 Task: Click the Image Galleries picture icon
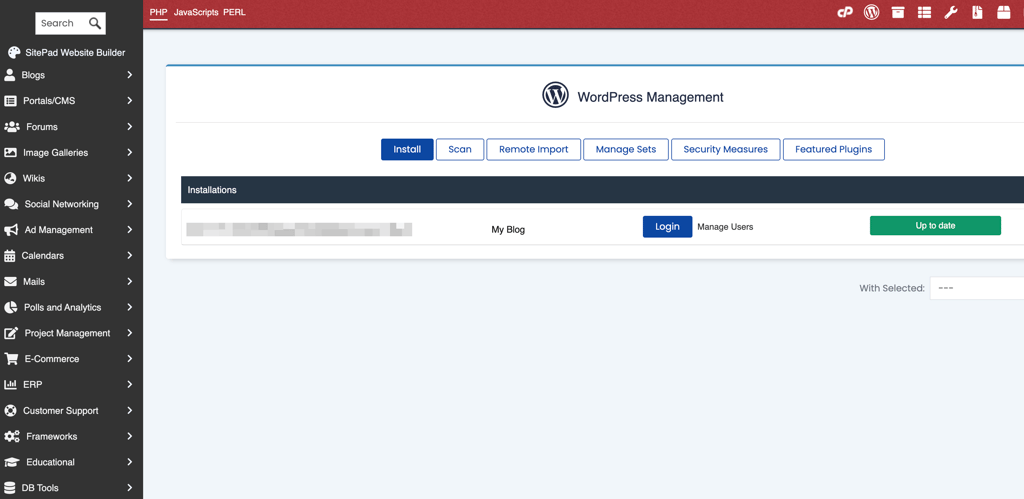coord(10,152)
